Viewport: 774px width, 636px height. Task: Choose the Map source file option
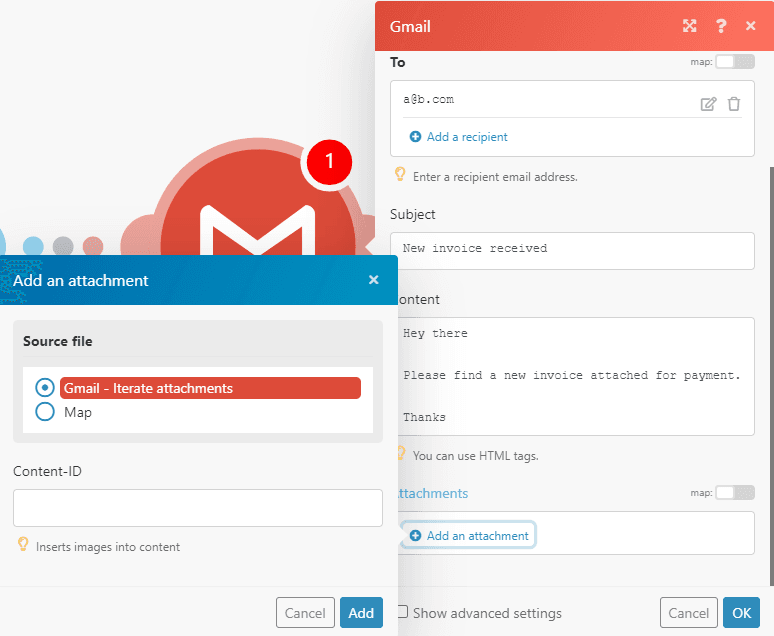pos(45,412)
